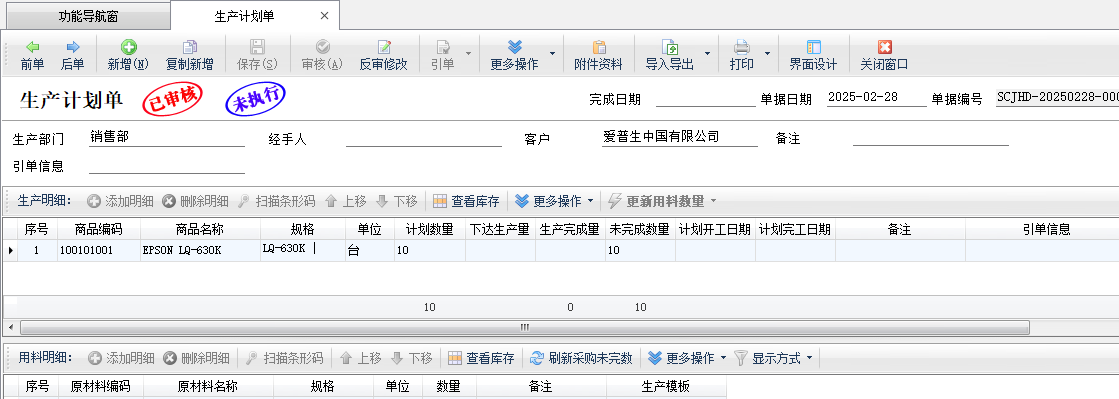Click the LQ-630K 规格 cell
1119x399 pixels.
[x=303, y=251]
